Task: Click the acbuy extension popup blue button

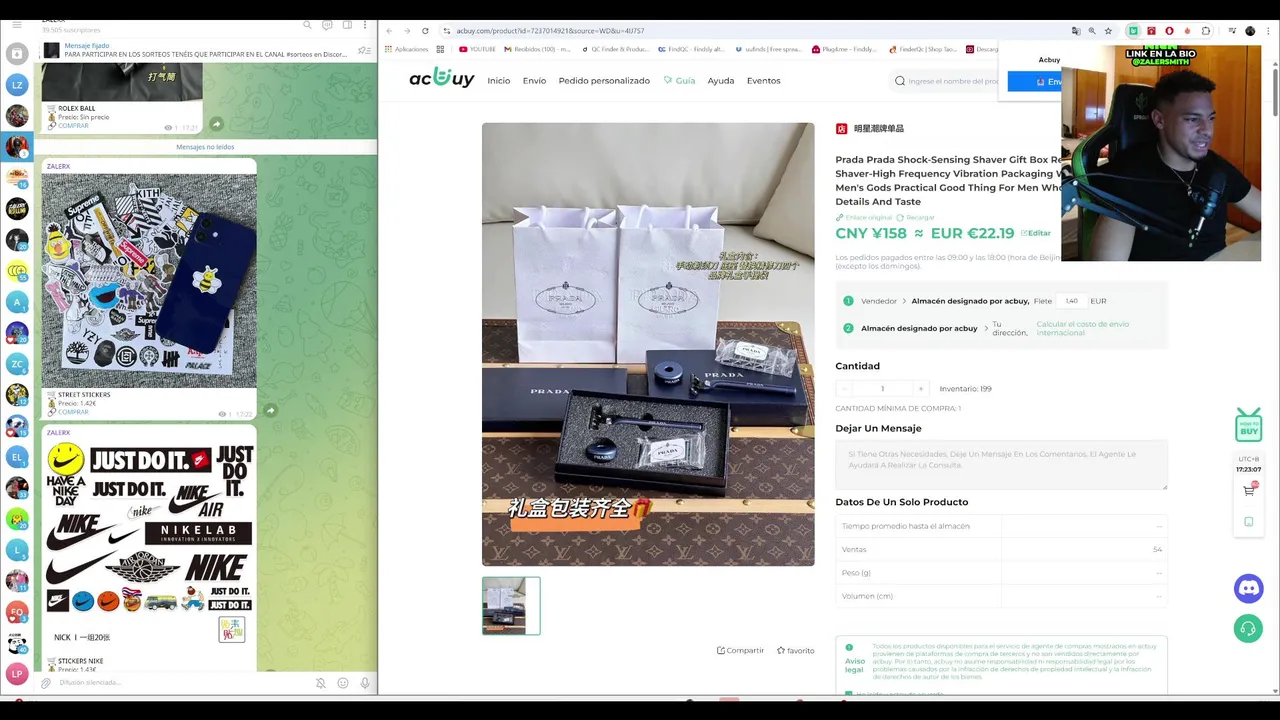Action: (x=1034, y=82)
